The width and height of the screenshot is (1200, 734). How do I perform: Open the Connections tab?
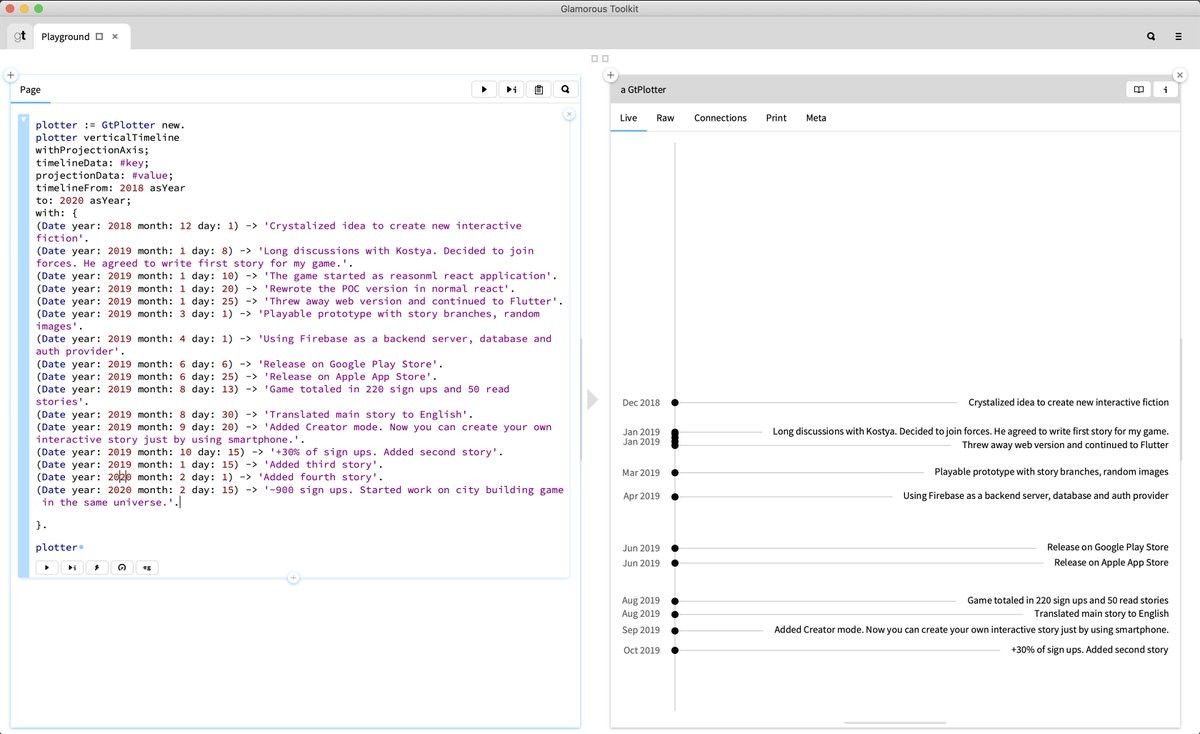tap(720, 118)
